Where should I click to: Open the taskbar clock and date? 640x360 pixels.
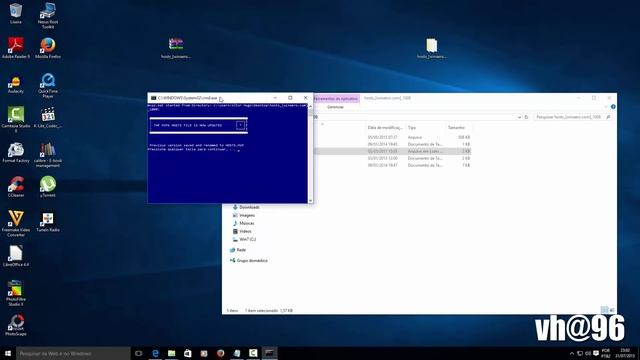[625, 353]
